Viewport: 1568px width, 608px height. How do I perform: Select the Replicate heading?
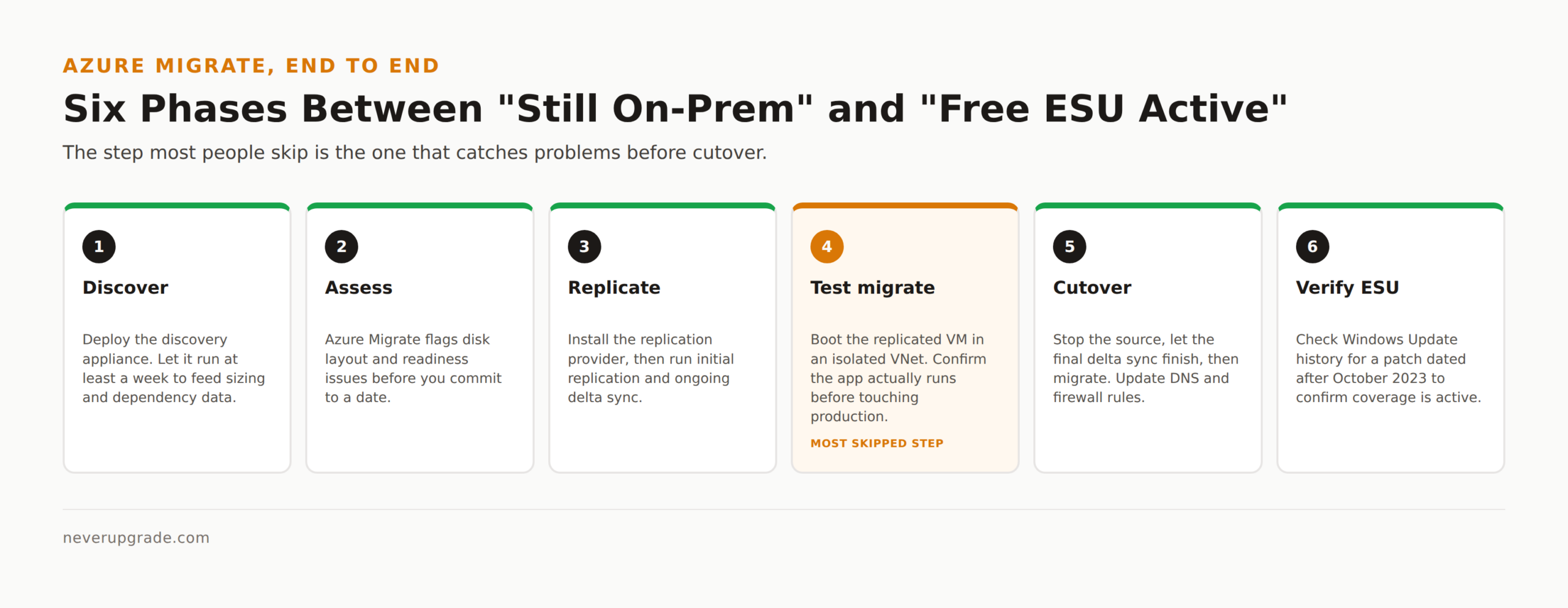[x=614, y=287]
